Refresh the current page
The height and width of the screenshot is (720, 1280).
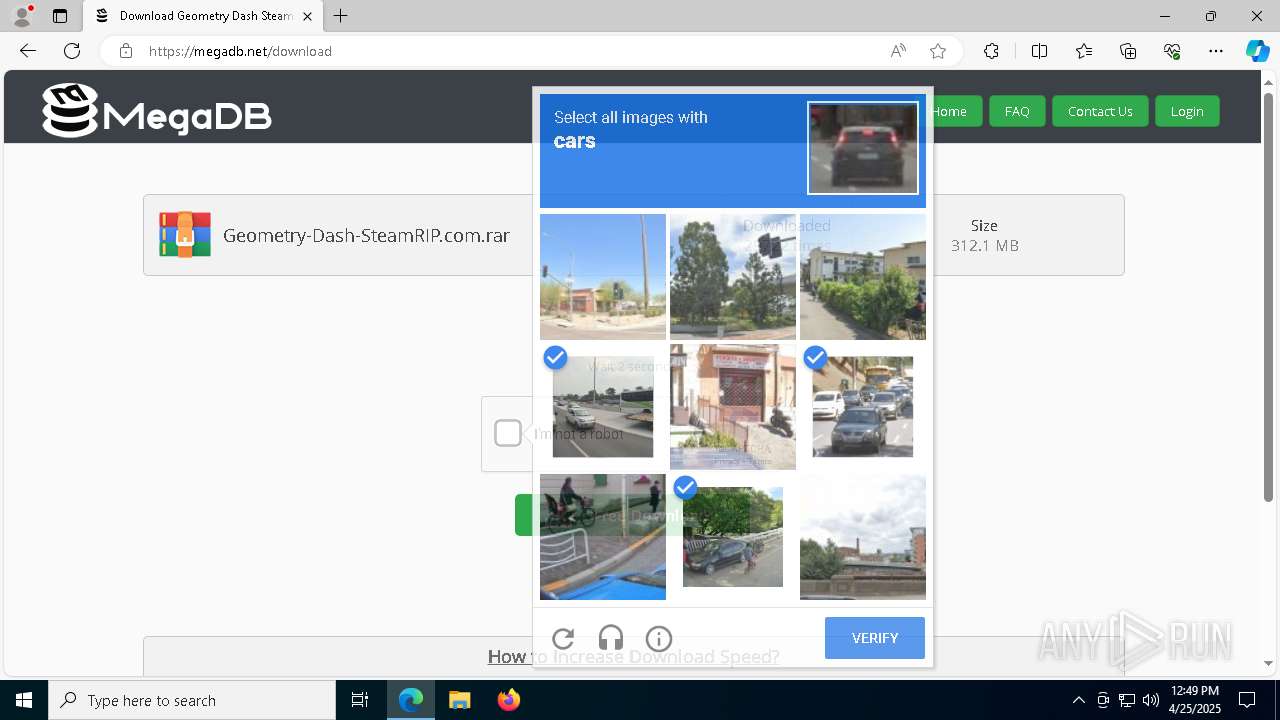pos(72,51)
